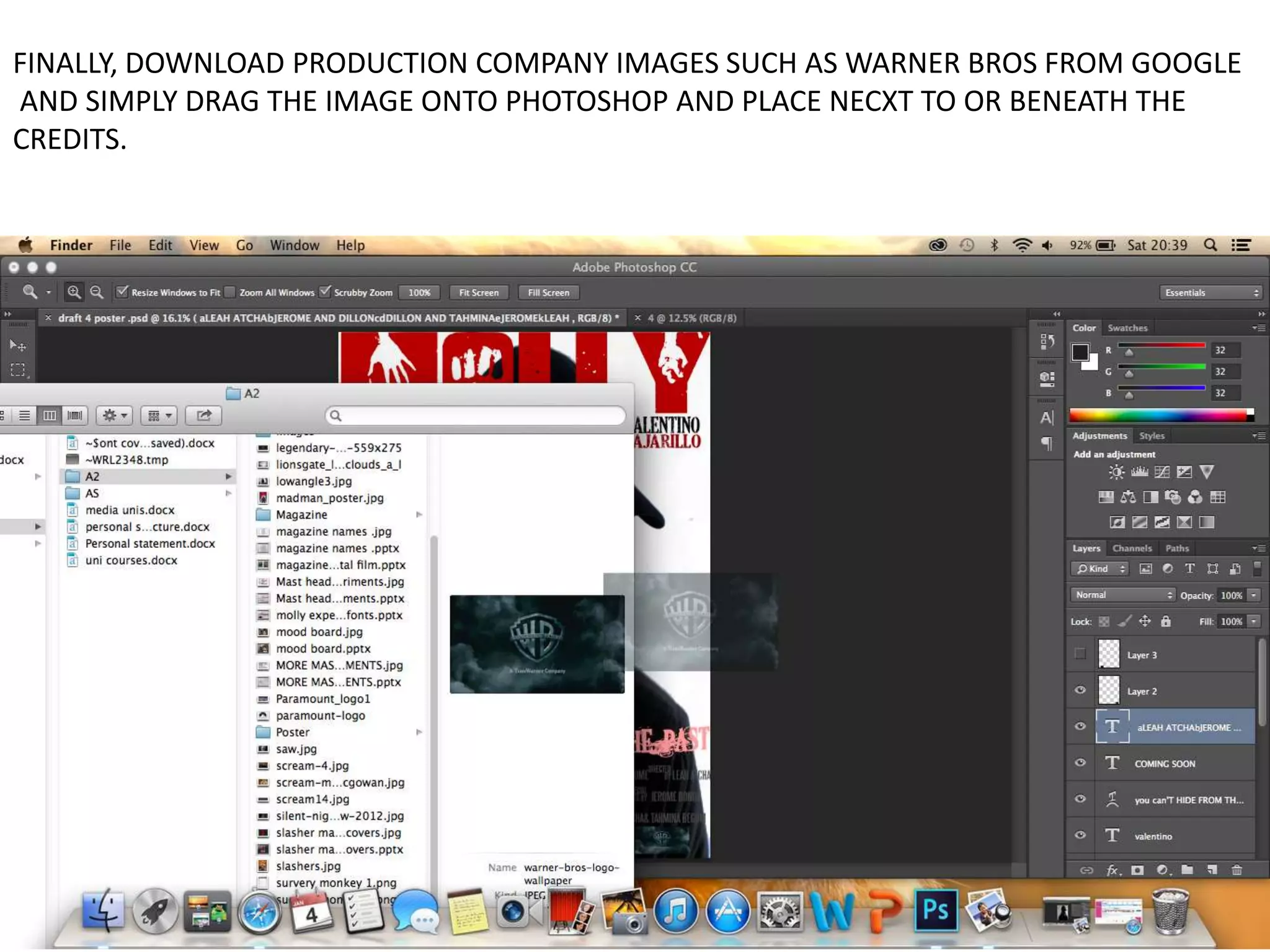This screenshot has width=1270, height=952.
Task: Toggle Scrubby Zoom checkbox
Action: 324,291
